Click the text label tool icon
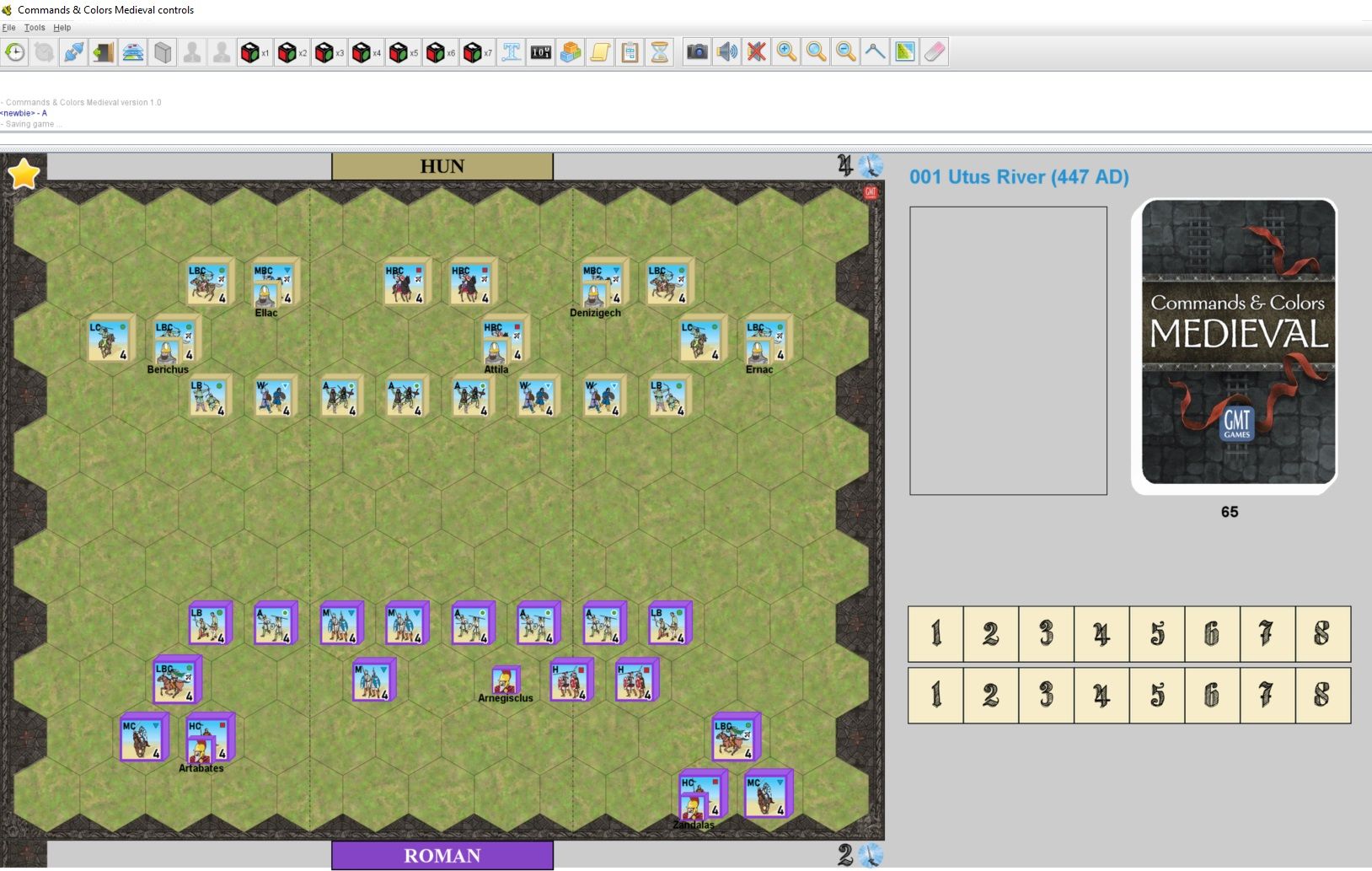The height and width of the screenshot is (871, 1372). (511, 51)
